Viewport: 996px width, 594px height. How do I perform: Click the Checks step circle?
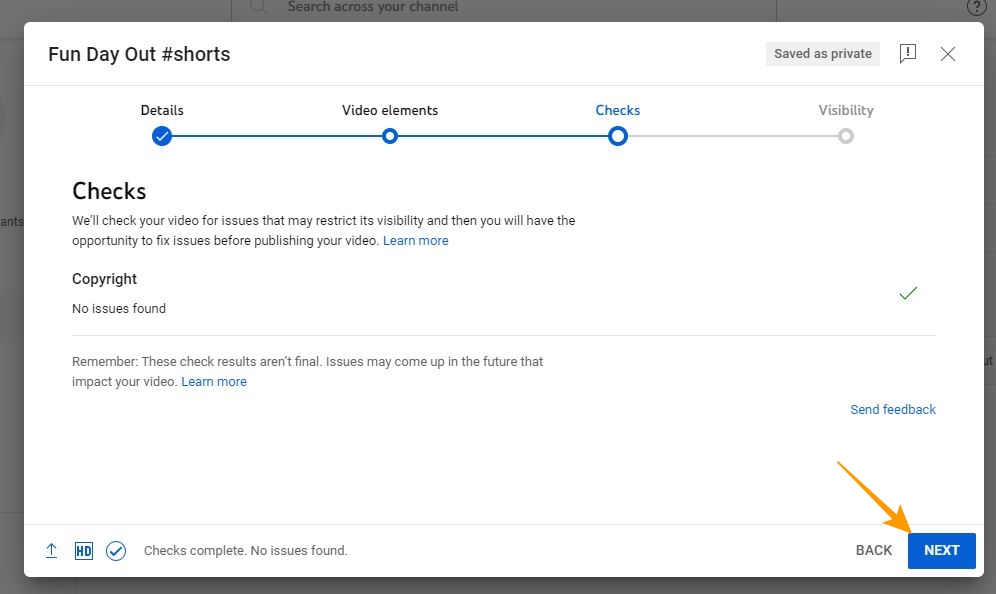tap(617, 136)
